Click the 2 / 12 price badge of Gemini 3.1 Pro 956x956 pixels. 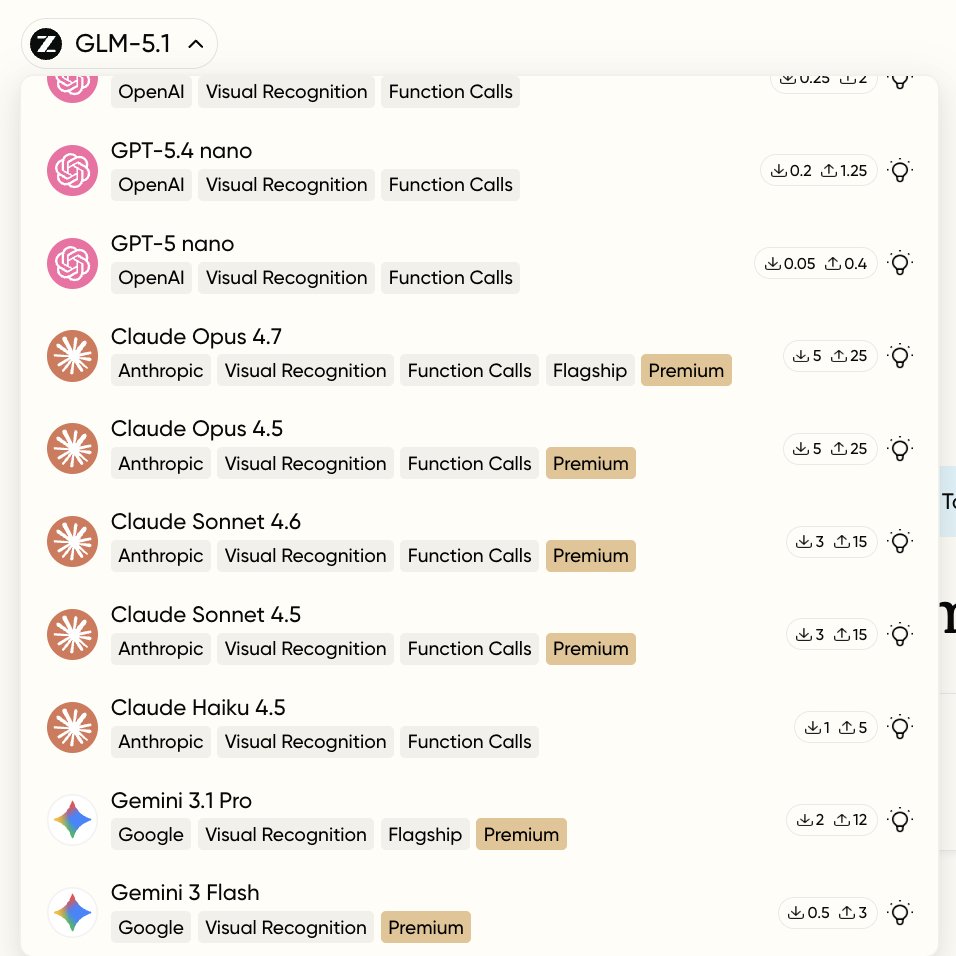point(832,820)
